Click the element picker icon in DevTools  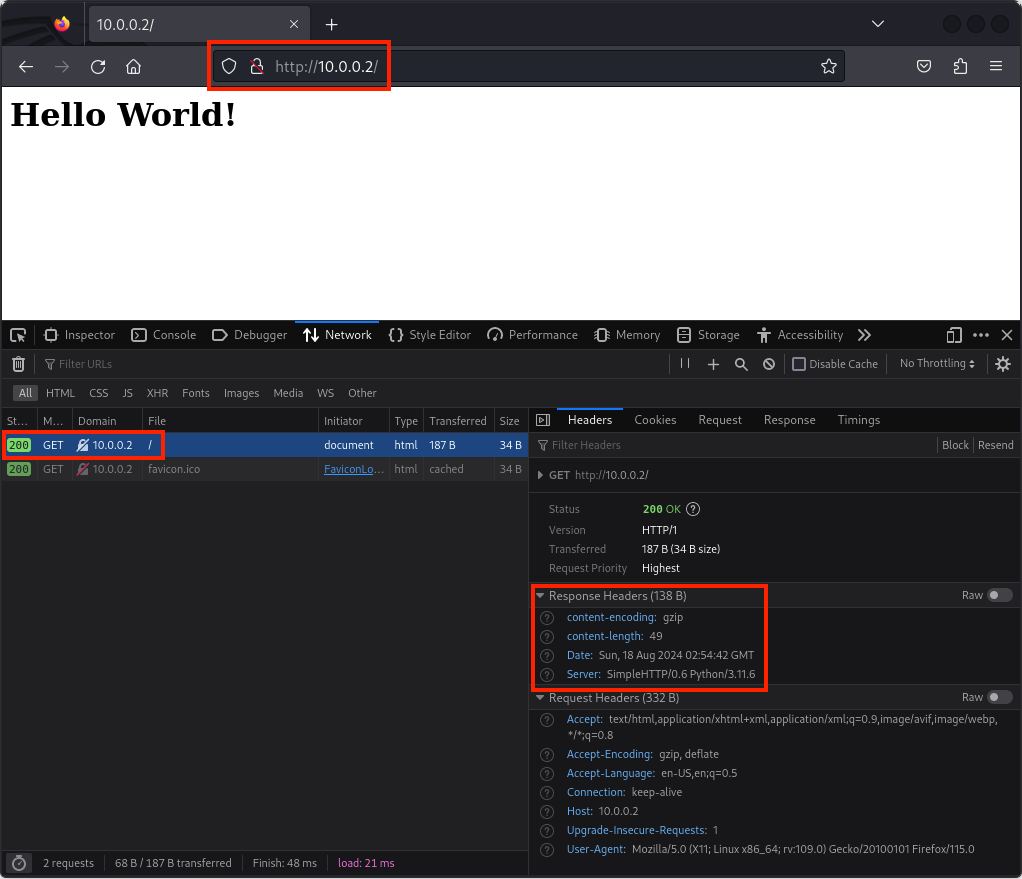point(18,335)
